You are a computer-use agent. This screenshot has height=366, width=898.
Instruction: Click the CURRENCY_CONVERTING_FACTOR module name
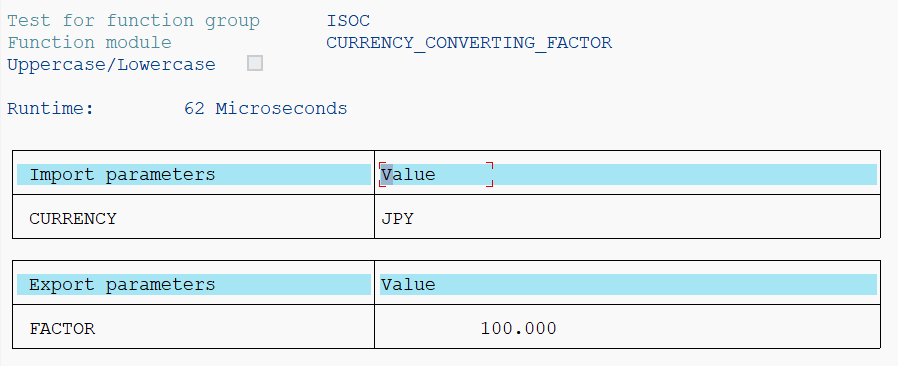click(x=469, y=43)
